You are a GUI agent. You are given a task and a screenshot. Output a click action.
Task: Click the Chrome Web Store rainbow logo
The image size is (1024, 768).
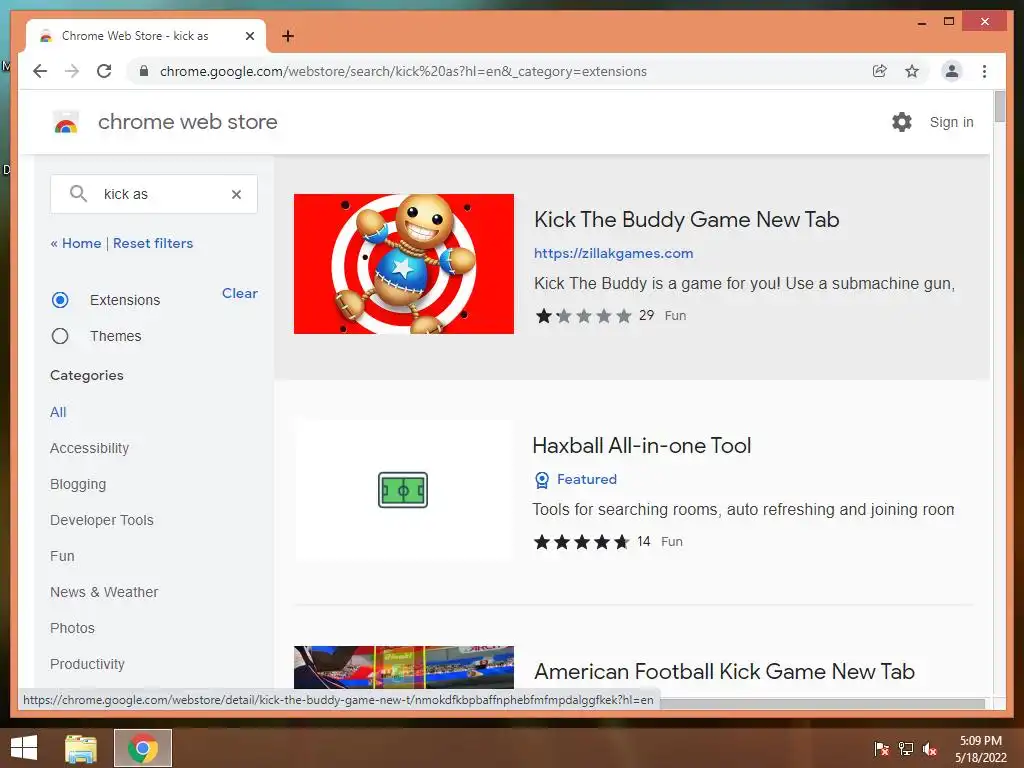click(65, 122)
